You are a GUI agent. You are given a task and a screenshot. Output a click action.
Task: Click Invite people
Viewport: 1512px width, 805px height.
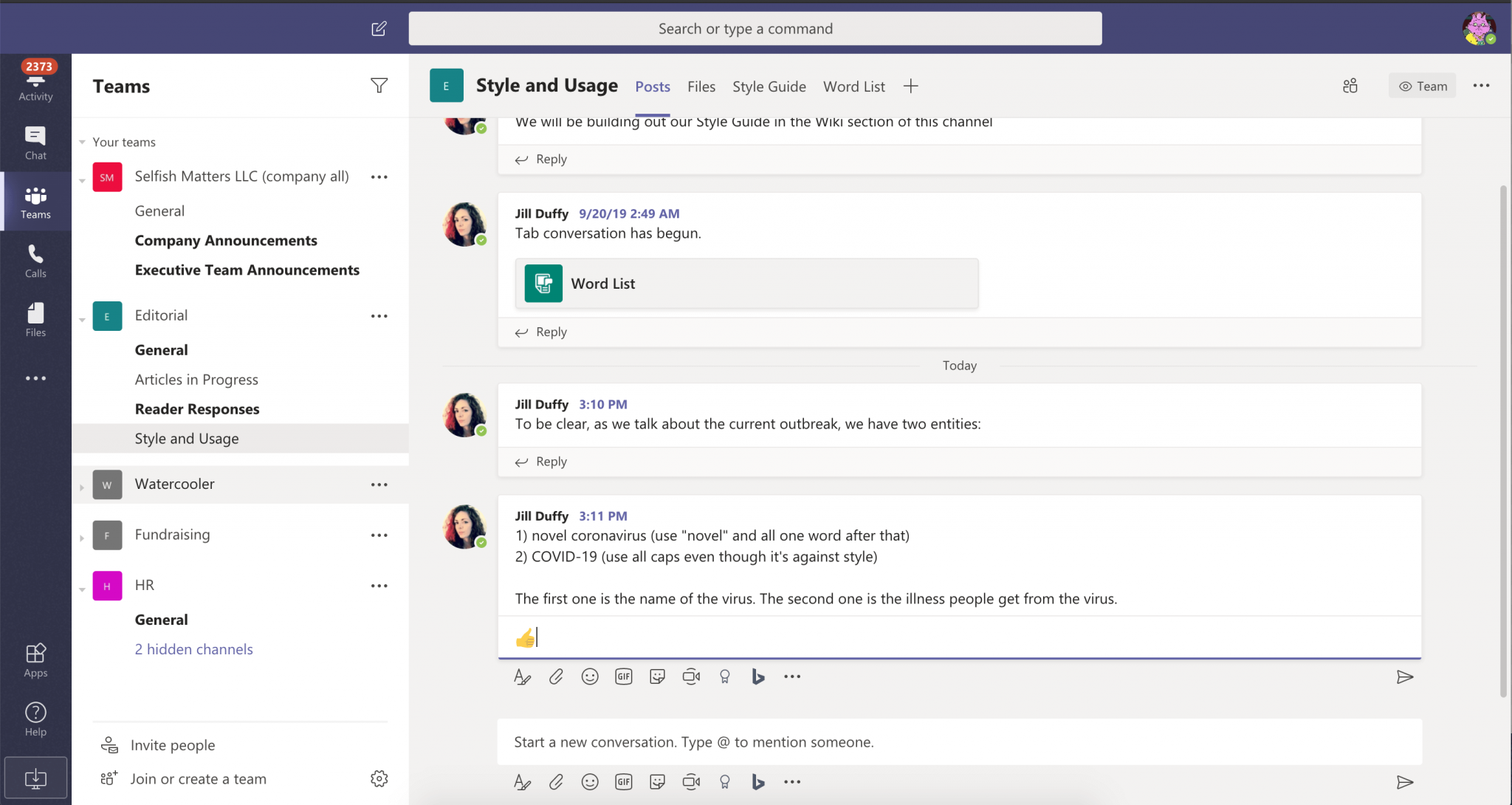[172, 745]
